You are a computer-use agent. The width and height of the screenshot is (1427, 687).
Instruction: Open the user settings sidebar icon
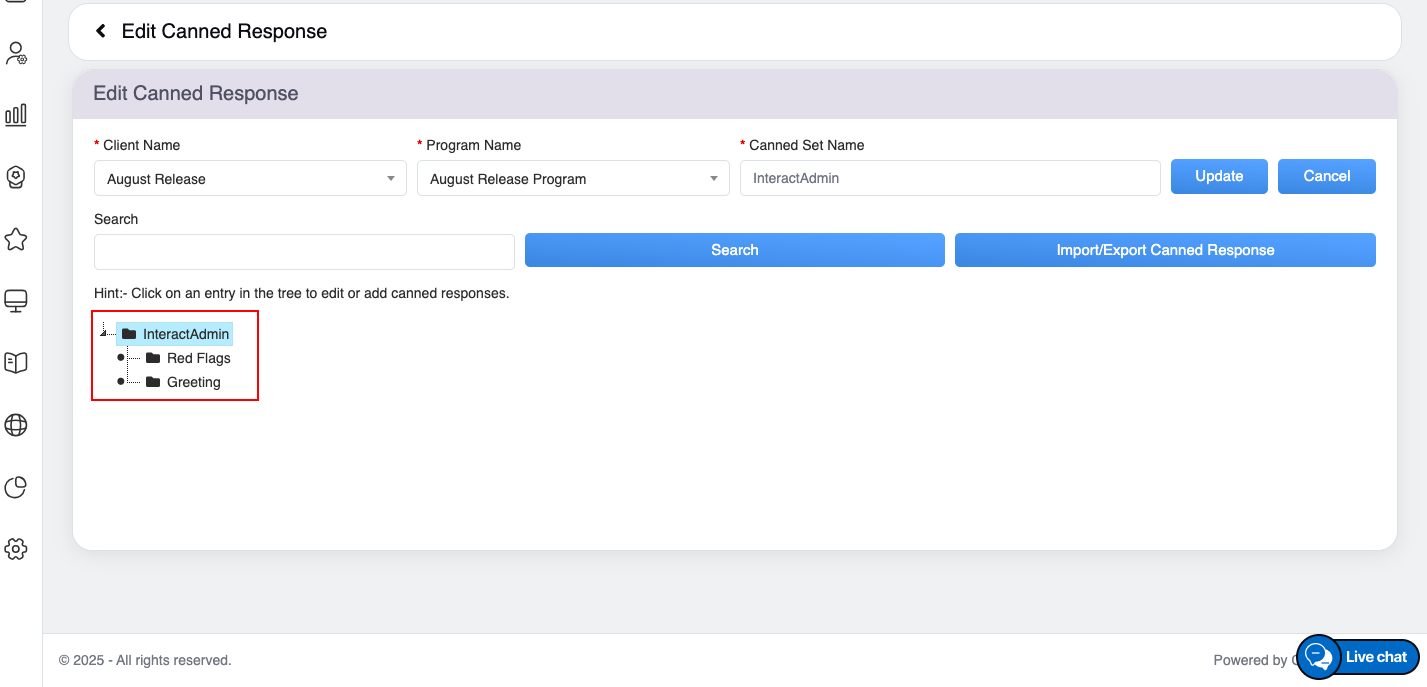(16, 53)
